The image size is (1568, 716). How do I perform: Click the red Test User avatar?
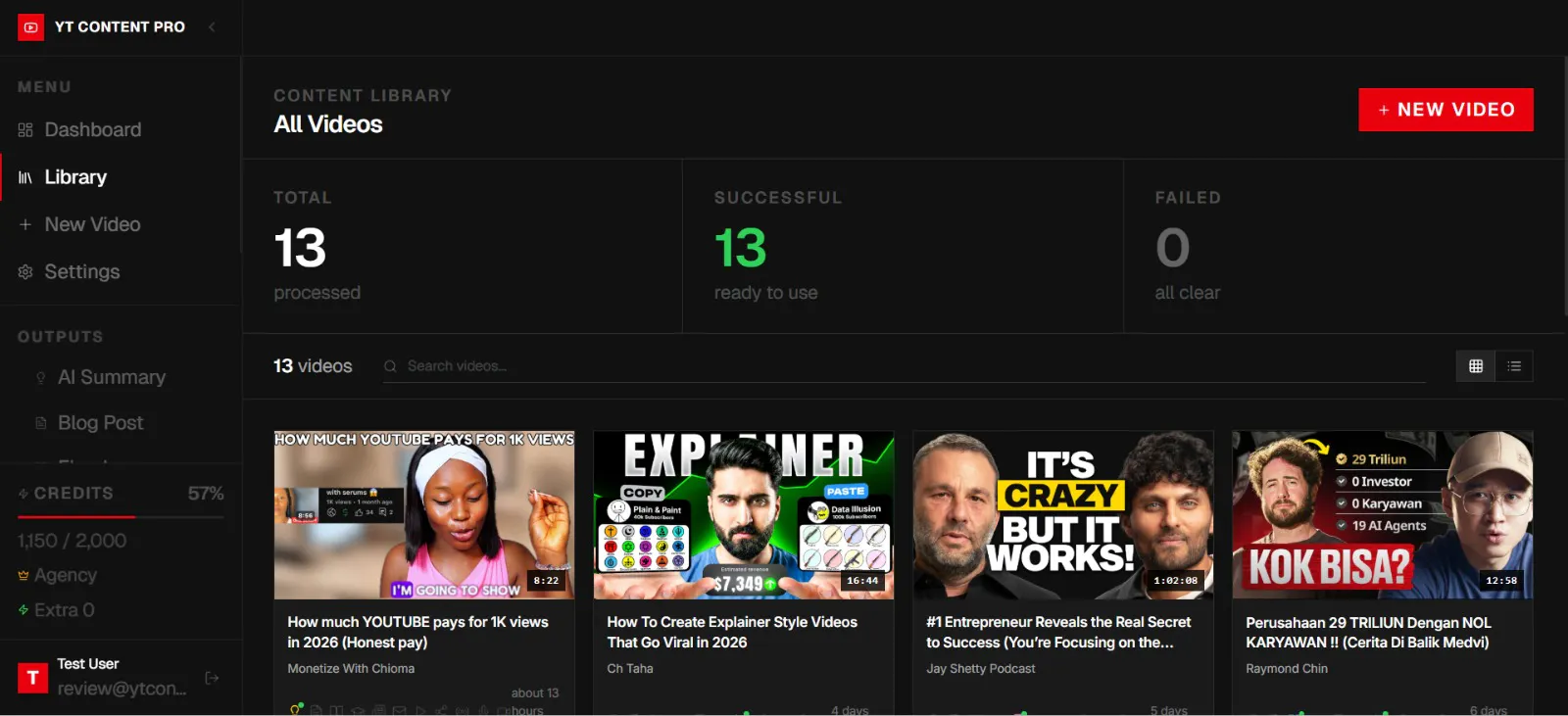(x=32, y=677)
